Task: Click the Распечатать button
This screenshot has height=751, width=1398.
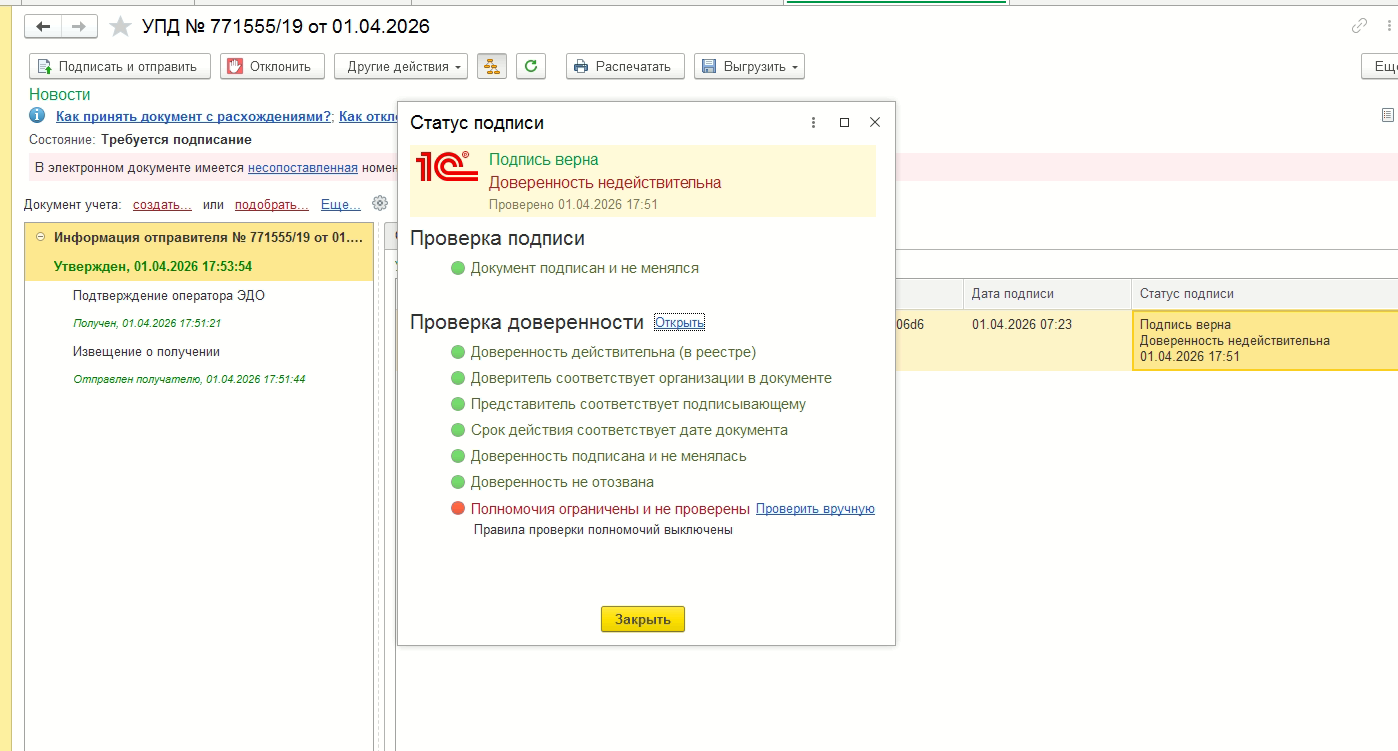Action: pos(625,67)
